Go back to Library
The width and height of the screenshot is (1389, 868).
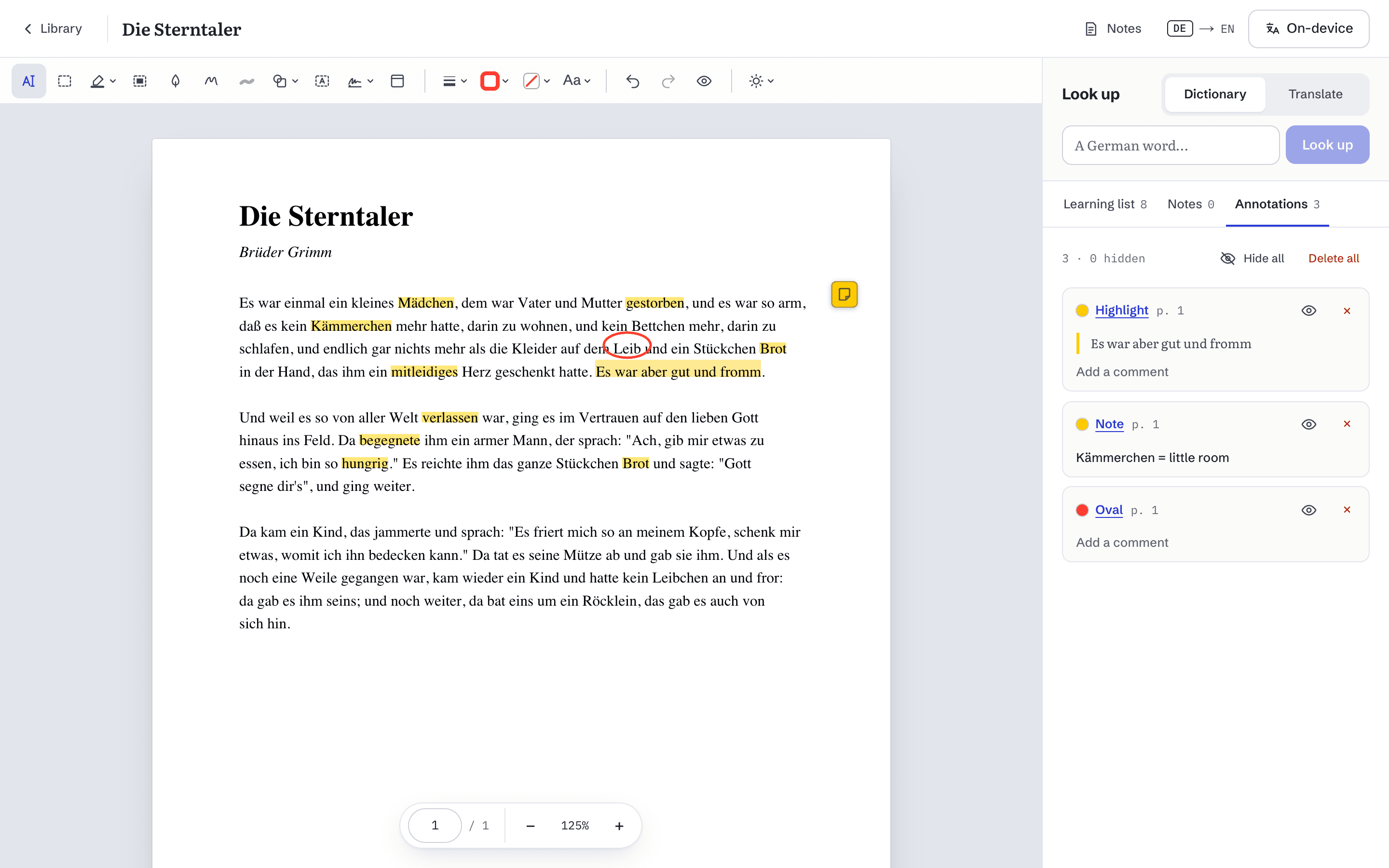52,29
